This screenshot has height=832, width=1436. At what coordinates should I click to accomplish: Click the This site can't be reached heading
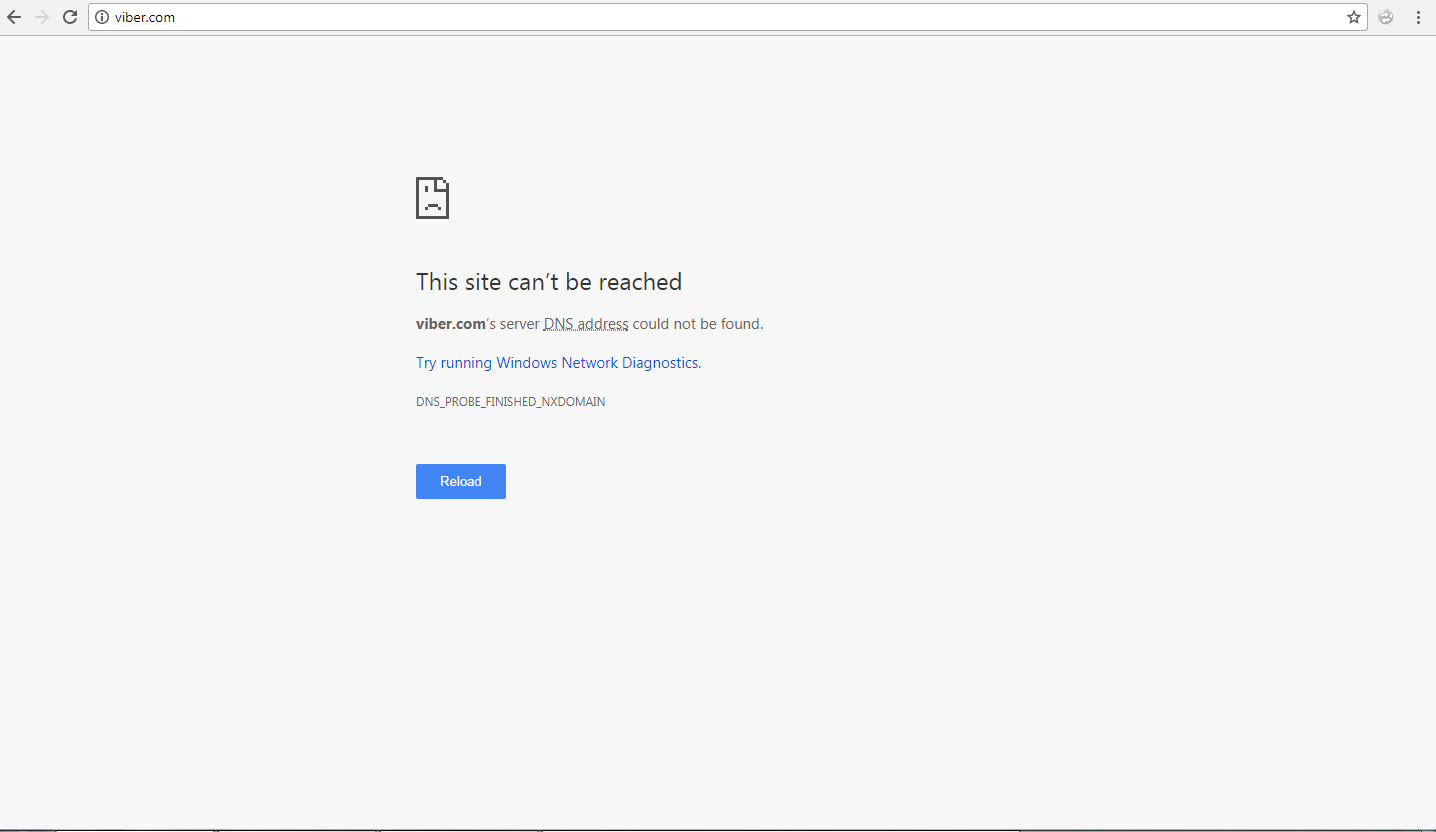coord(549,282)
